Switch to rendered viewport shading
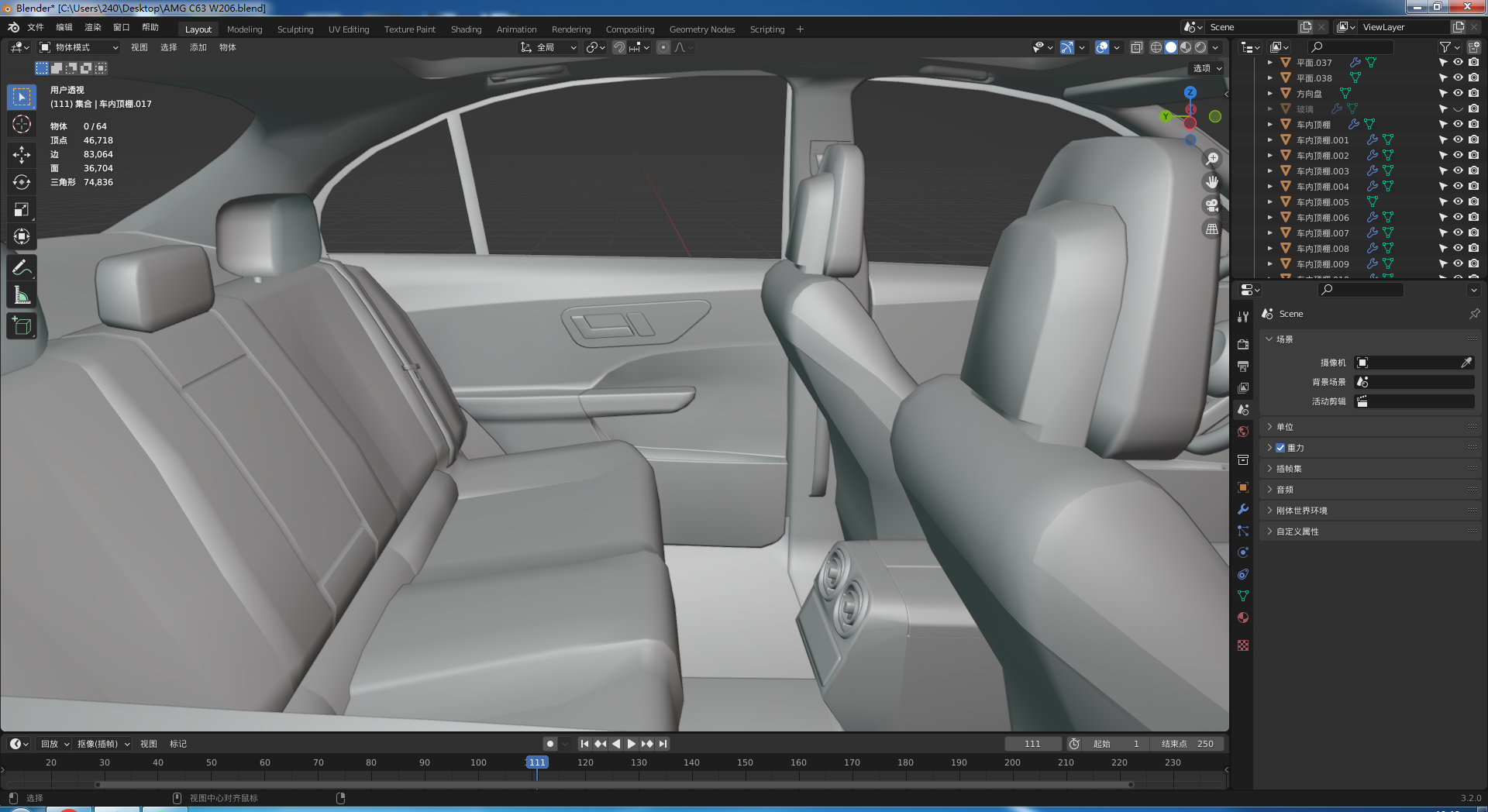 point(1200,47)
